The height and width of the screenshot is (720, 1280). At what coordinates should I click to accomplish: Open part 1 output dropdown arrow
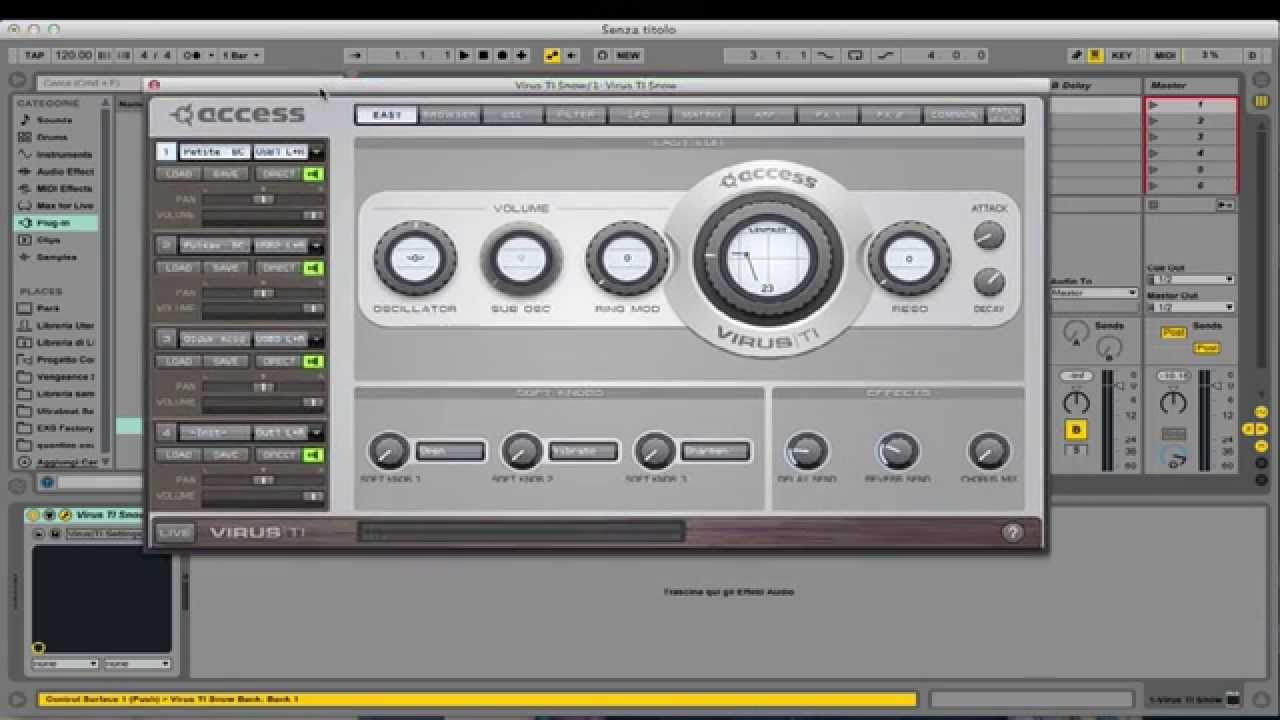click(316, 152)
